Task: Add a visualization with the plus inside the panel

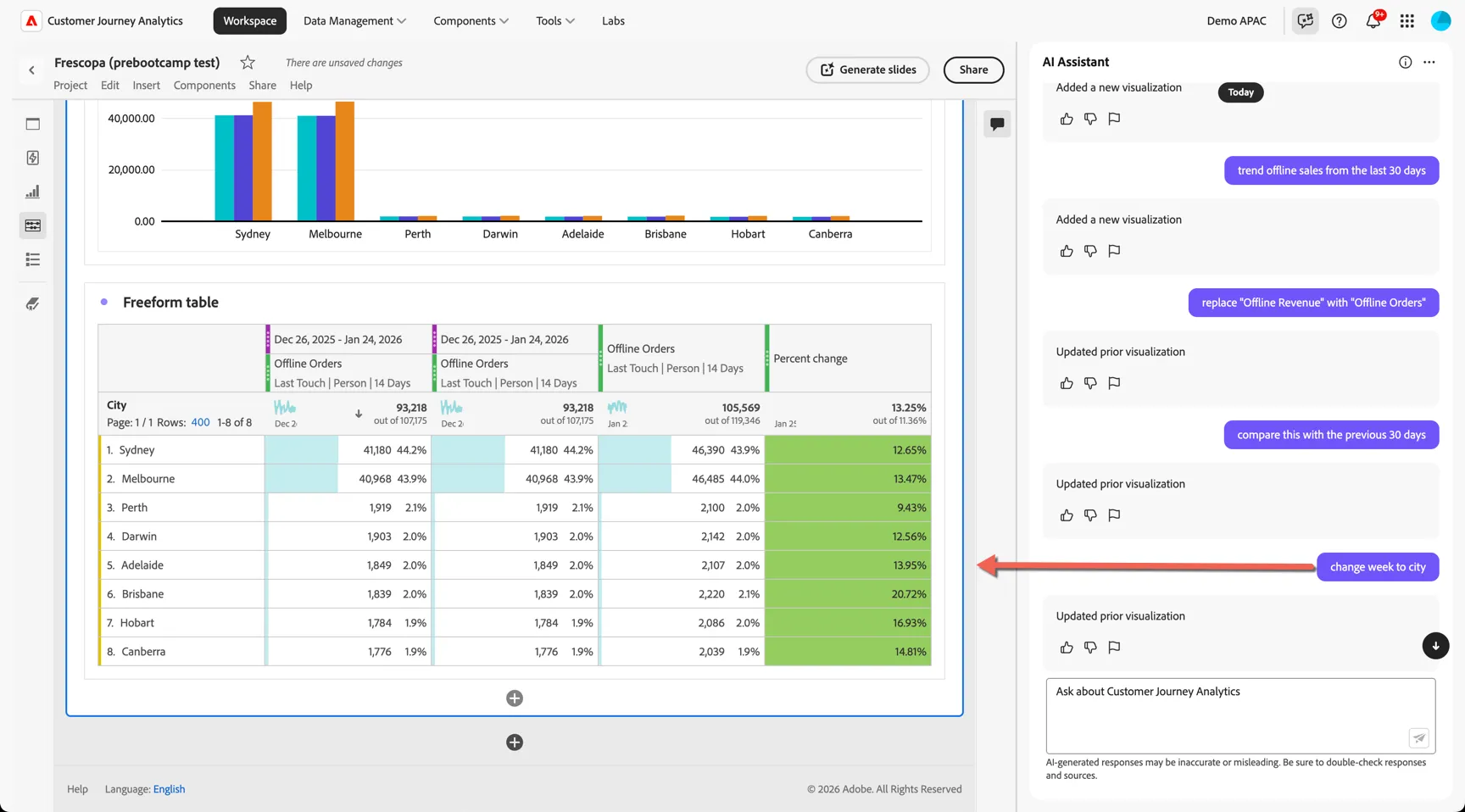Action: click(515, 698)
